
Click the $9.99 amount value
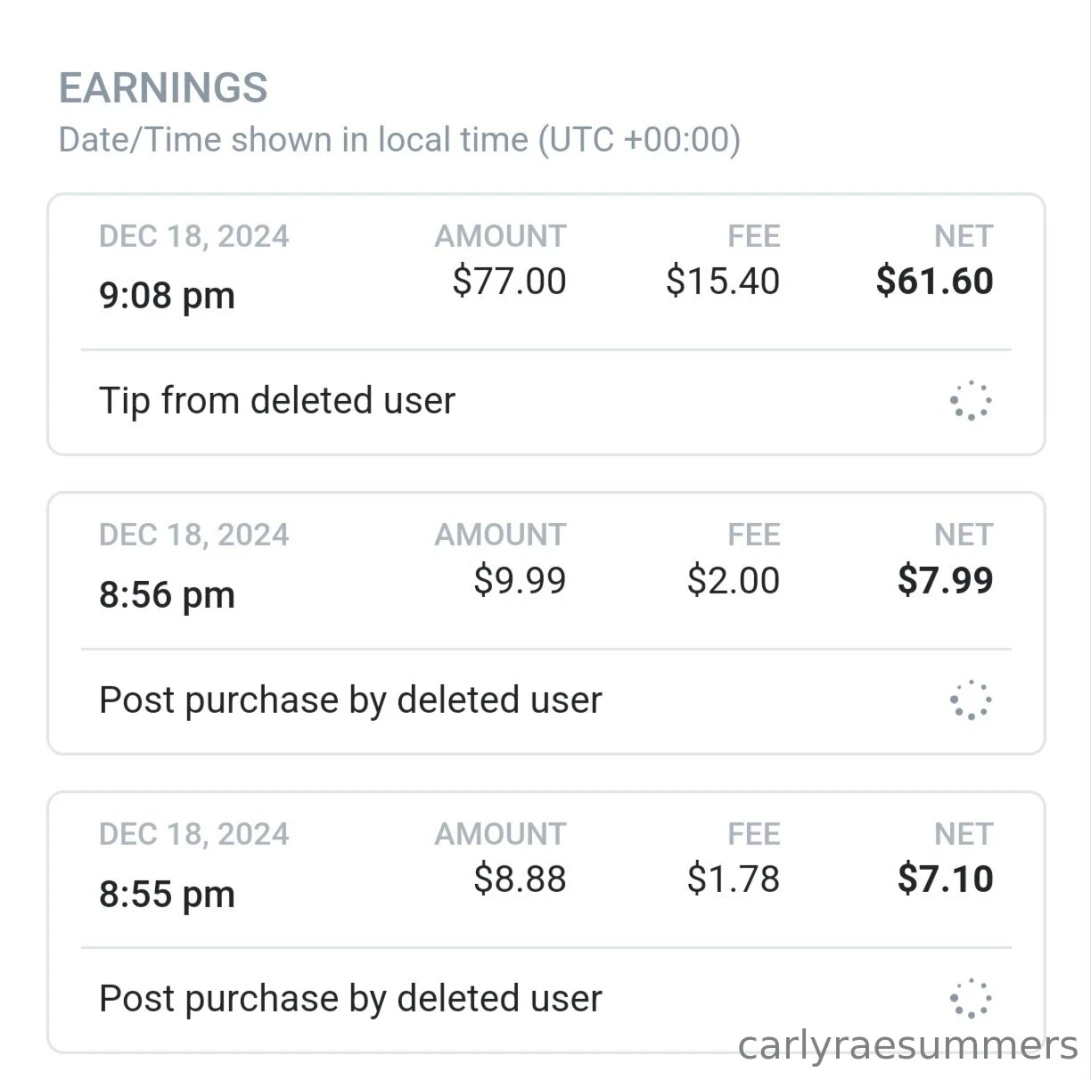tap(520, 580)
